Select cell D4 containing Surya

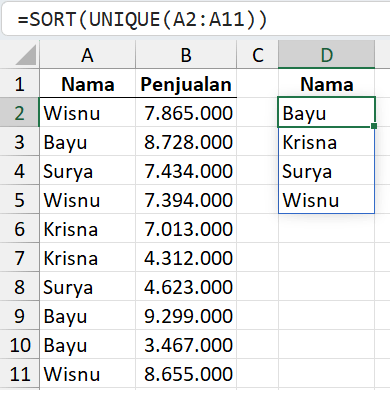point(326,170)
